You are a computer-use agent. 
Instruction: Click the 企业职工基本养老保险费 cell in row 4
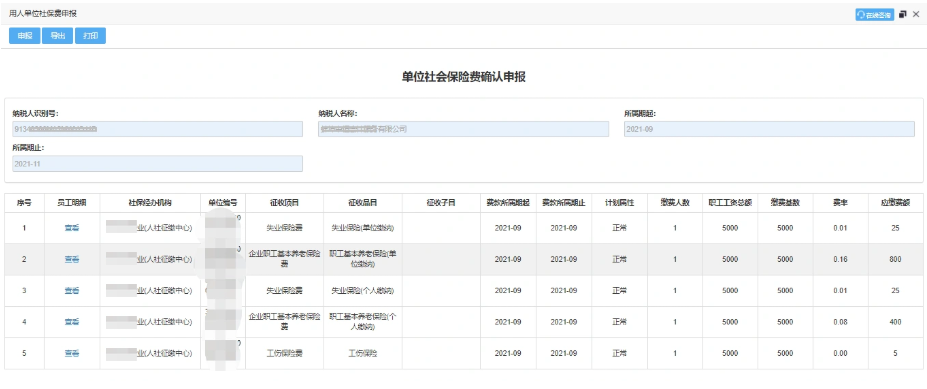click(284, 322)
